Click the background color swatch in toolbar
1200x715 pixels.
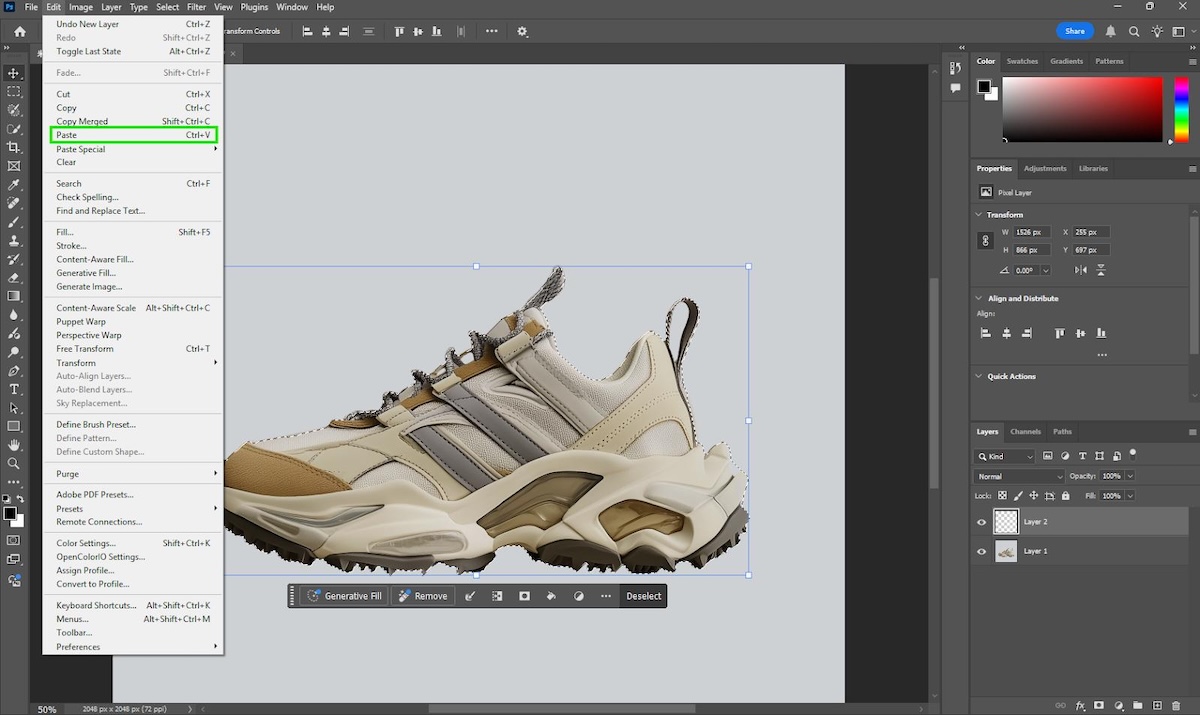pyautogui.click(x=19, y=522)
